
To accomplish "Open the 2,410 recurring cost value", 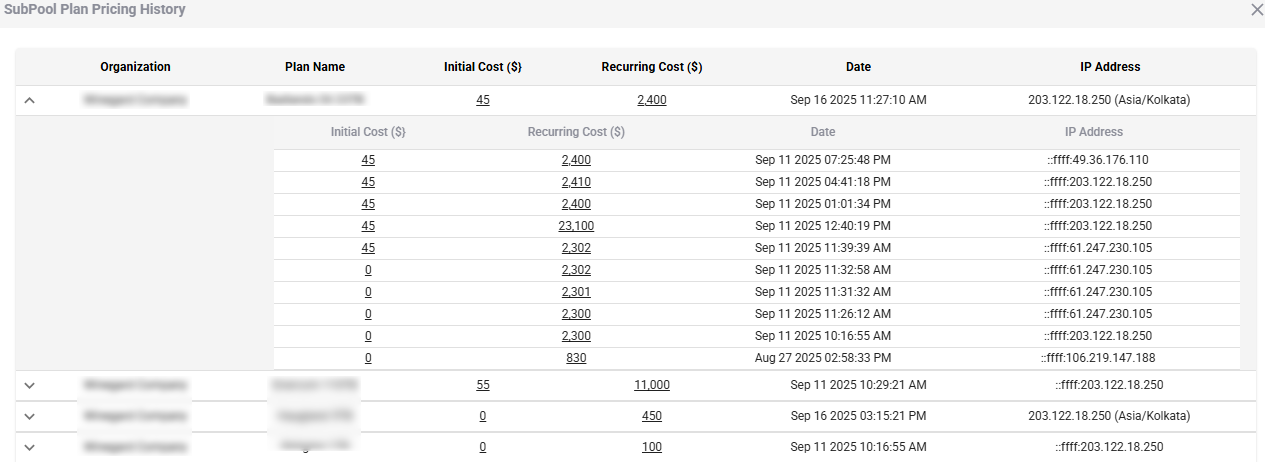I will point(576,182).
